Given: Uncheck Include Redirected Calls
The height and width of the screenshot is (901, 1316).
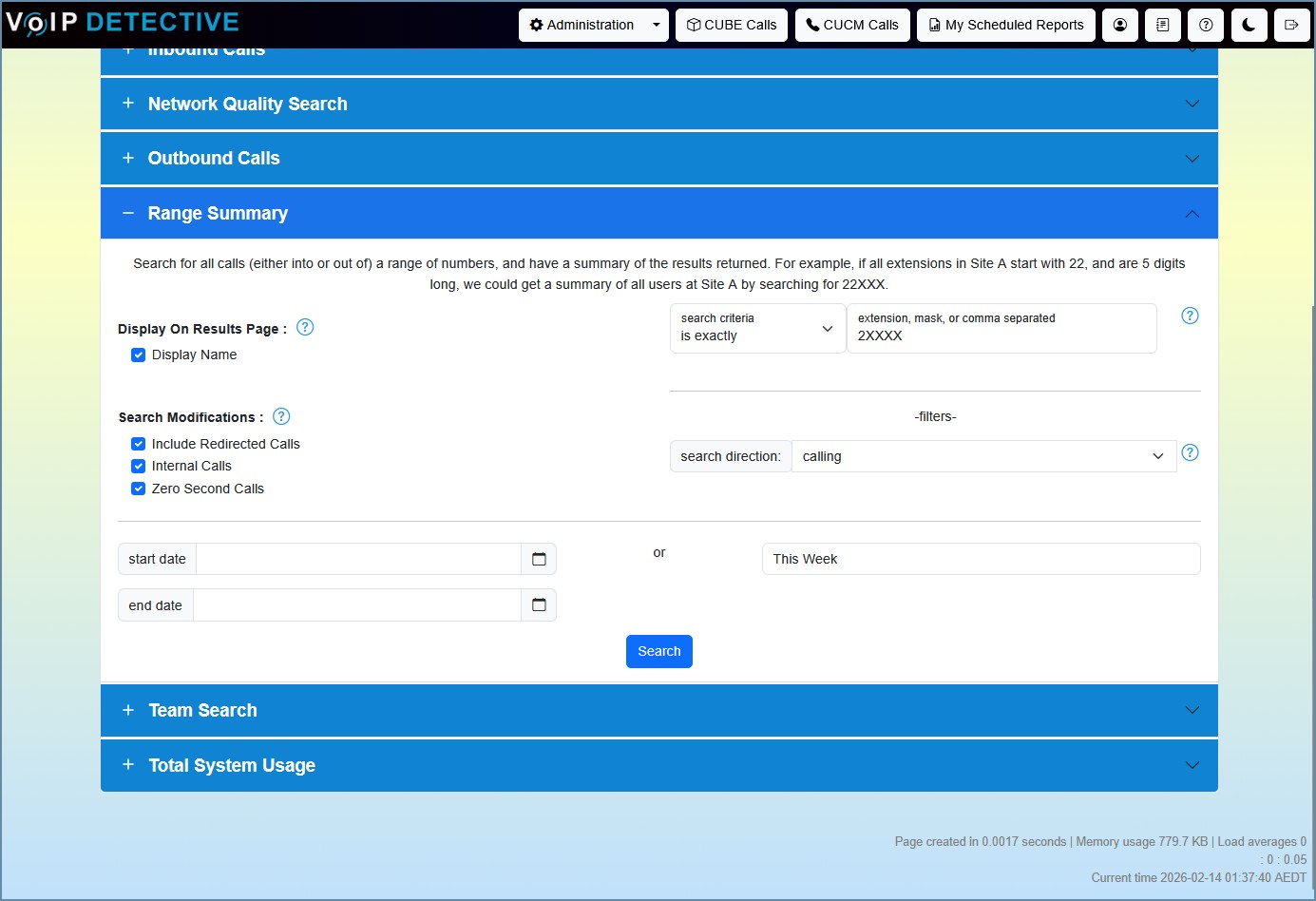Looking at the screenshot, I should tap(139, 444).
